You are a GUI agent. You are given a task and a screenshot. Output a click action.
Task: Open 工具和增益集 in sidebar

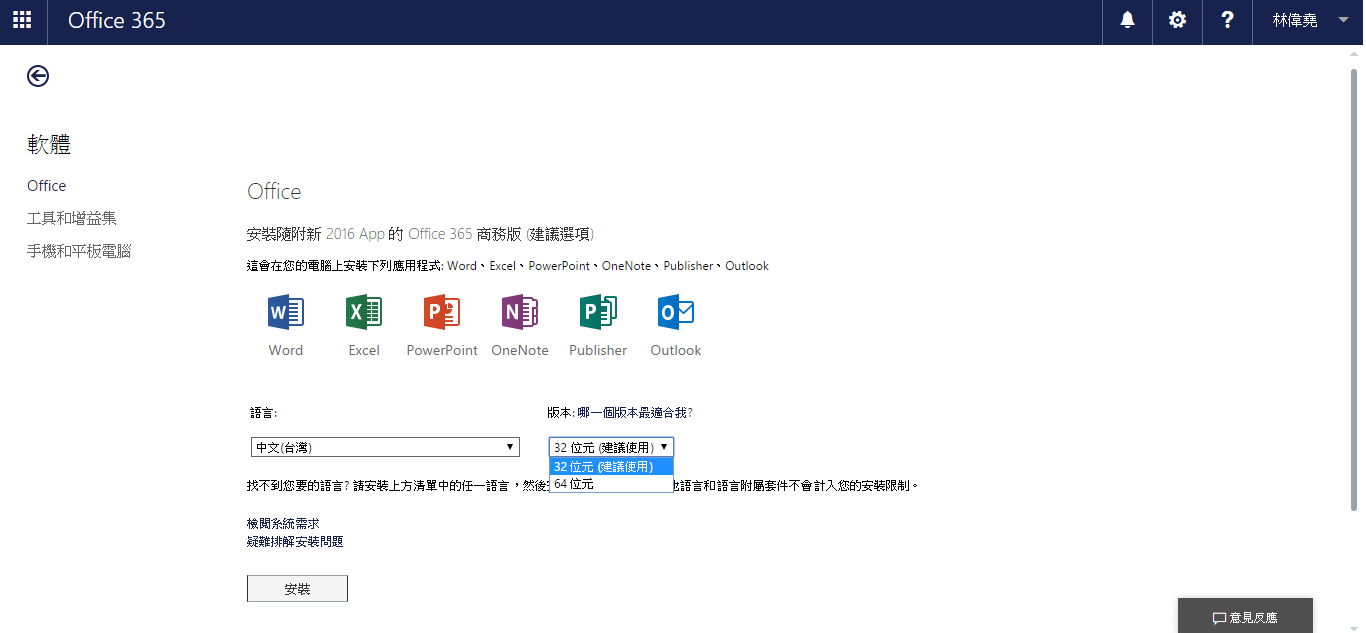(x=72, y=218)
